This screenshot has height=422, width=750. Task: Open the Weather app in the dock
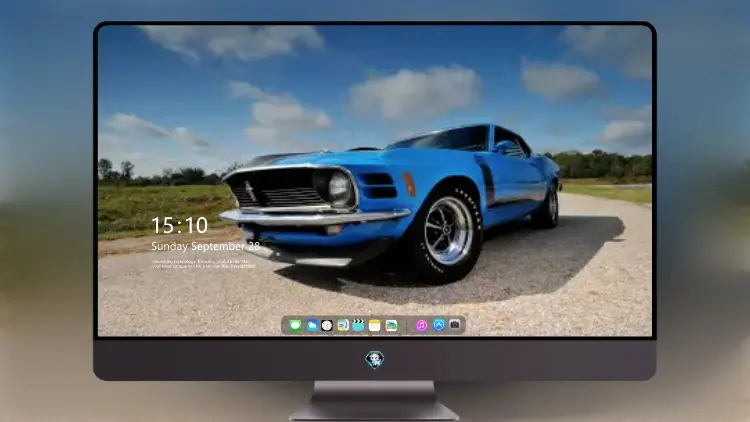point(311,325)
